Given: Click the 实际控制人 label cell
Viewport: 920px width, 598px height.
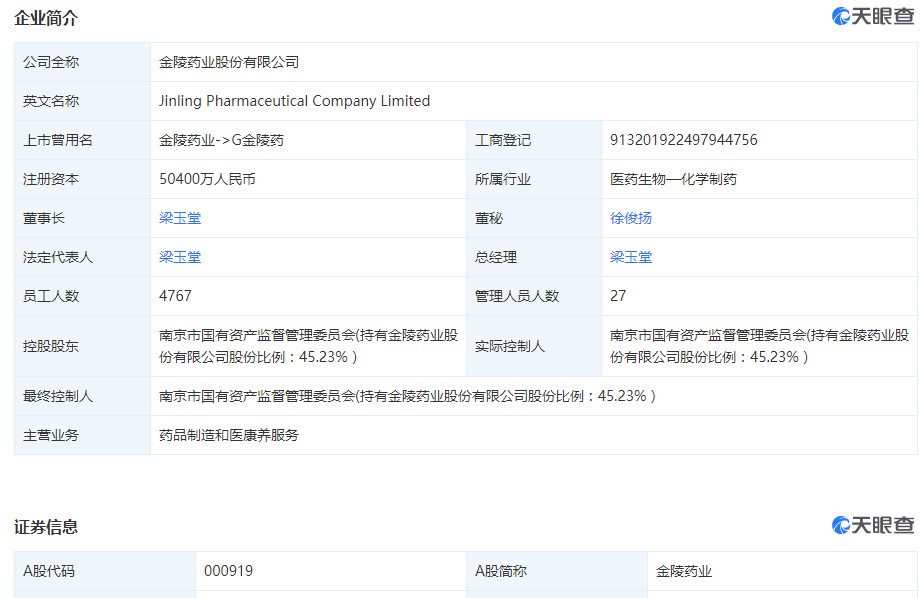Looking at the screenshot, I should (x=534, y=346).
